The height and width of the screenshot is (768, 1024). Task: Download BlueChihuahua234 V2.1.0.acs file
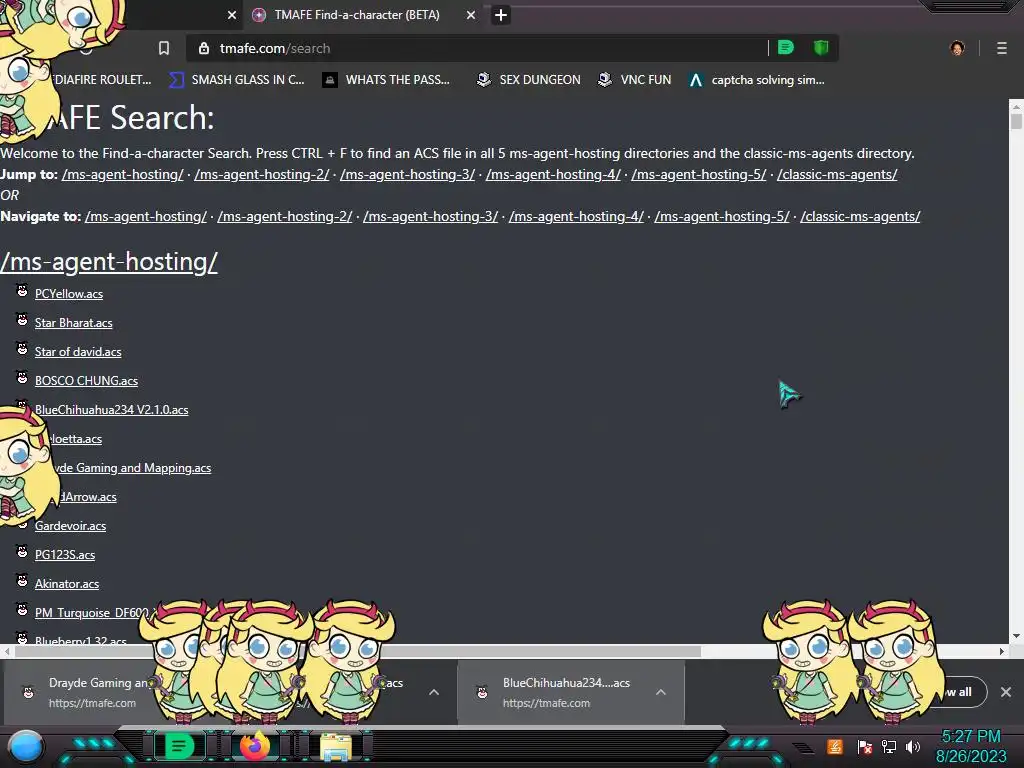tap(112, 409)
